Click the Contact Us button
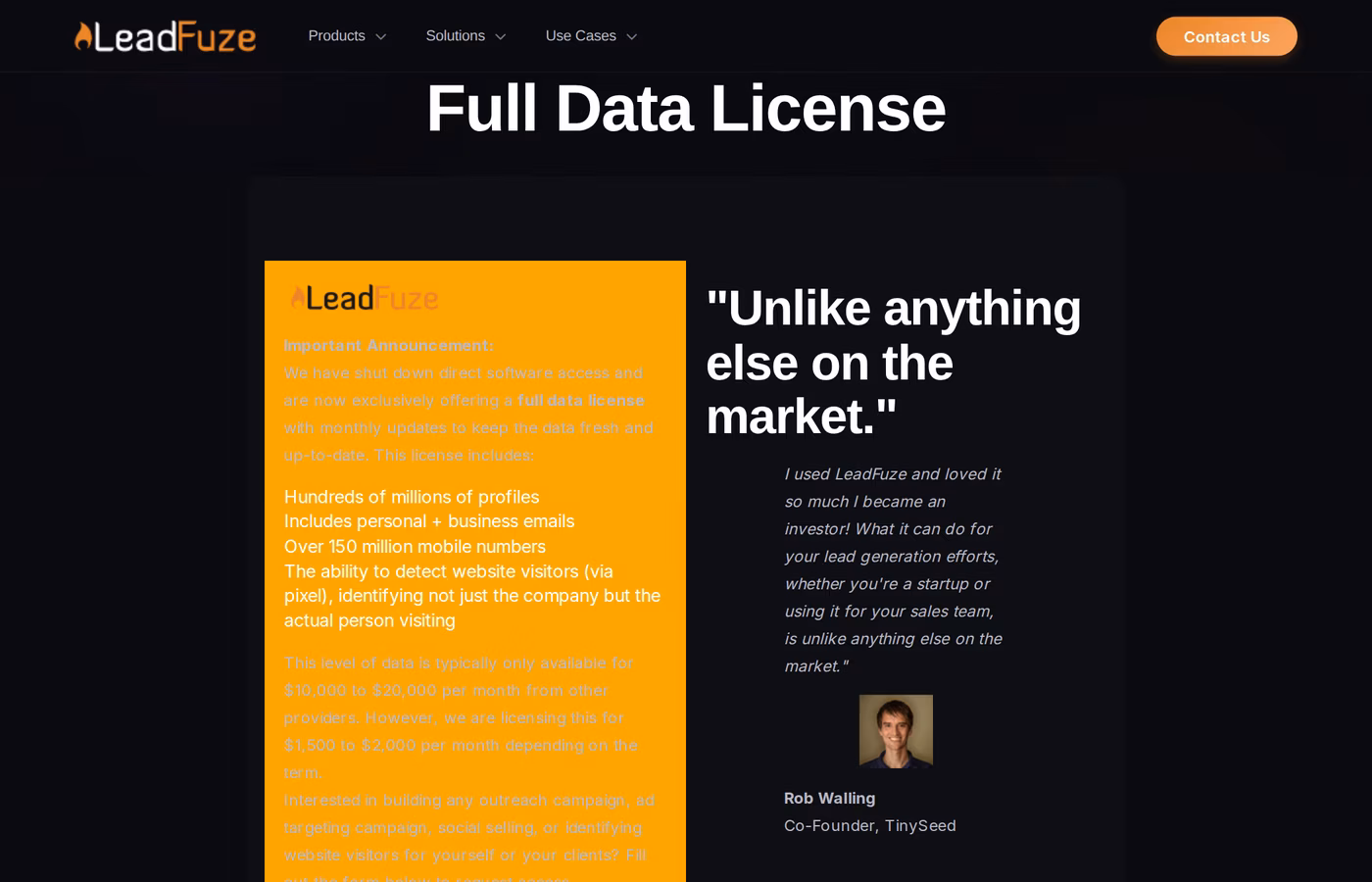This screenshot has height=882, width=1372. 1226,36
